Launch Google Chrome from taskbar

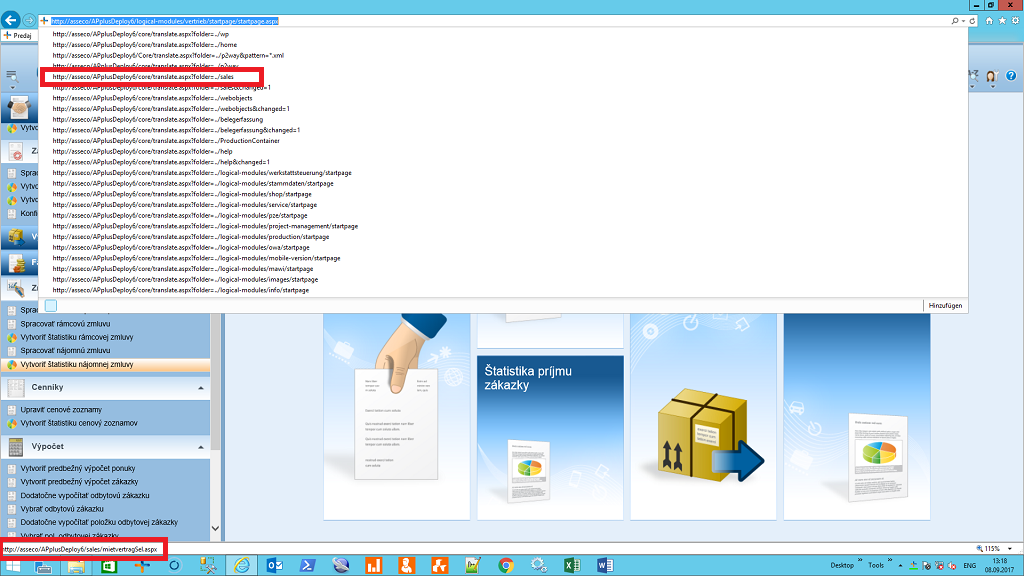point(505,566)
